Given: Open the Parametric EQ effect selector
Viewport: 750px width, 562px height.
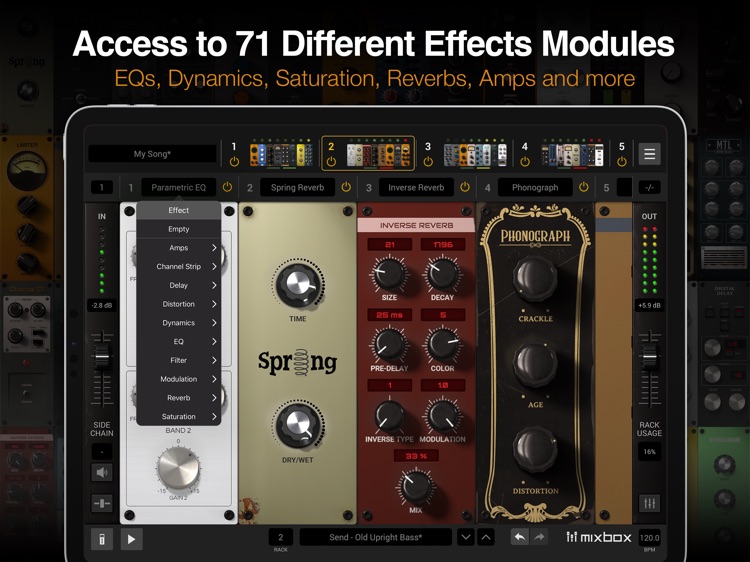Looking at the screenshot, I should point(178,187).
